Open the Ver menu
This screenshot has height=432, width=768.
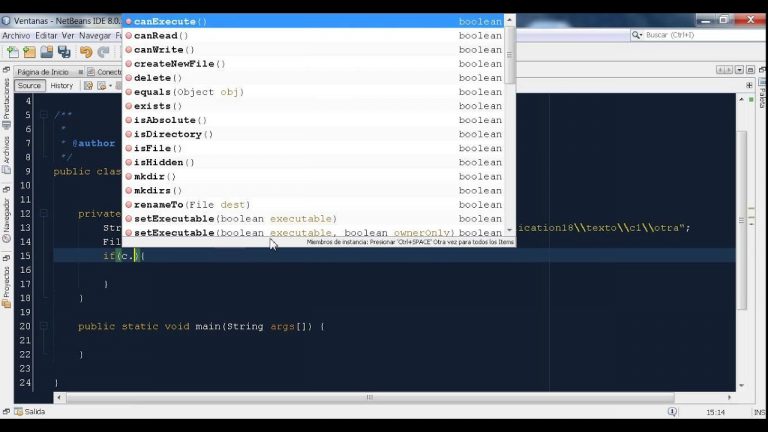click(68, 35)
